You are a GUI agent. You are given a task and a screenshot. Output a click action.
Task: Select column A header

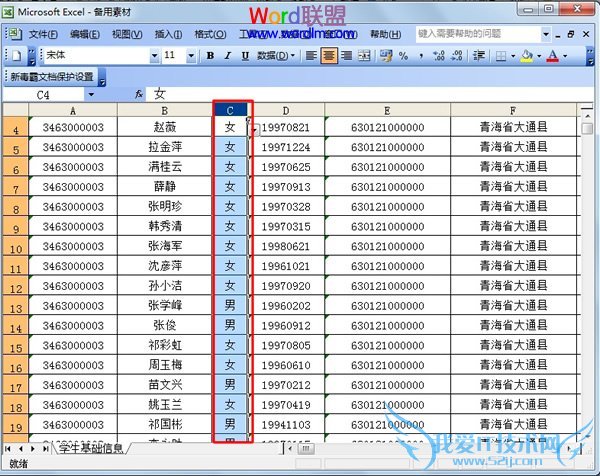pyautogui.click(x=73, y=111)
